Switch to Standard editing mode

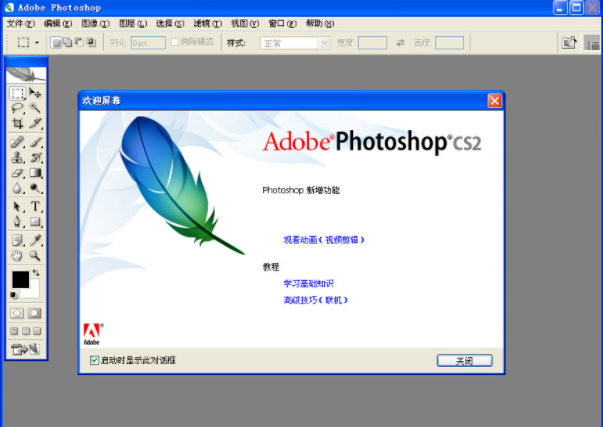pyautogui.click(x=17, y=313)
